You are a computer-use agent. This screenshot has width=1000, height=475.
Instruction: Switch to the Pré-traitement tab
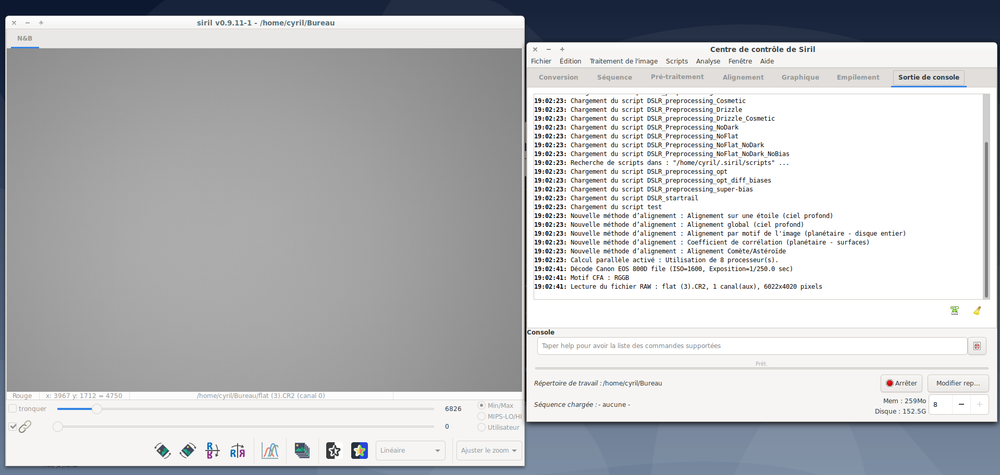click(x=677, y=77)
